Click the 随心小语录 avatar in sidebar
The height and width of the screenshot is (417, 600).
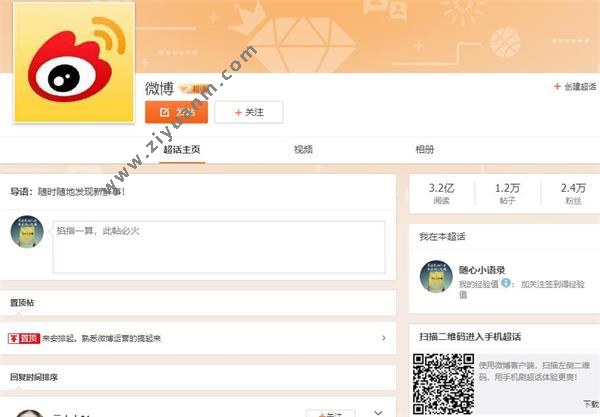436,277
